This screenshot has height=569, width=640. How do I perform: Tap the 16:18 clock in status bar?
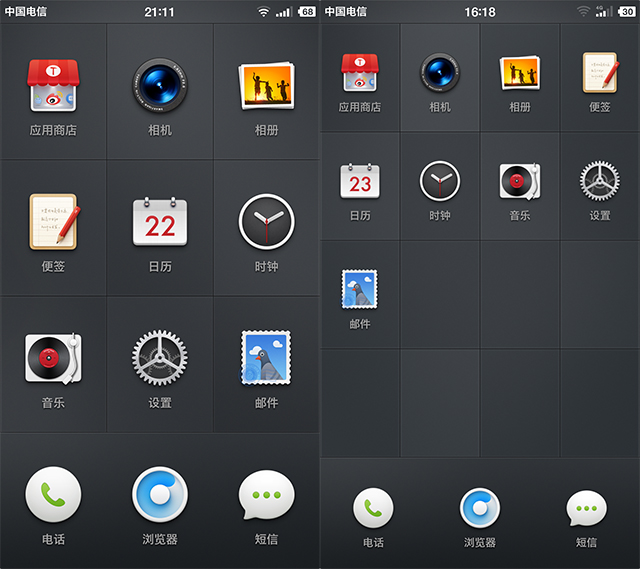[480, 12]
